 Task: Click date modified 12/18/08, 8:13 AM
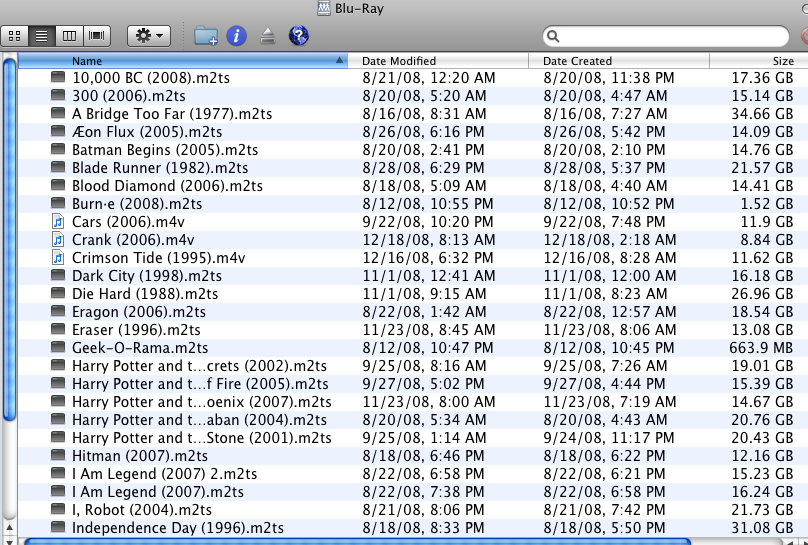429,240
